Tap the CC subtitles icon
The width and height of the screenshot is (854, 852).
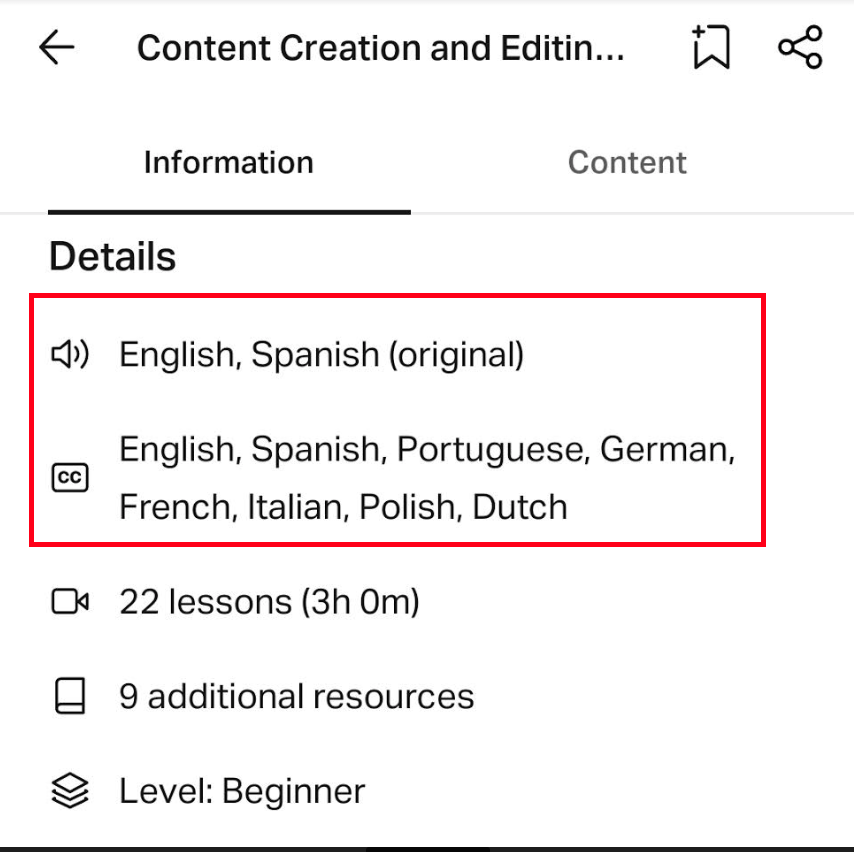pyautogui.click(x=70, y=477)
